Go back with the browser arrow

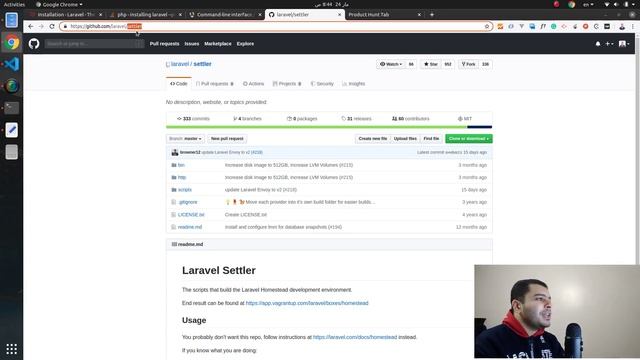click(x=31, y=26)
